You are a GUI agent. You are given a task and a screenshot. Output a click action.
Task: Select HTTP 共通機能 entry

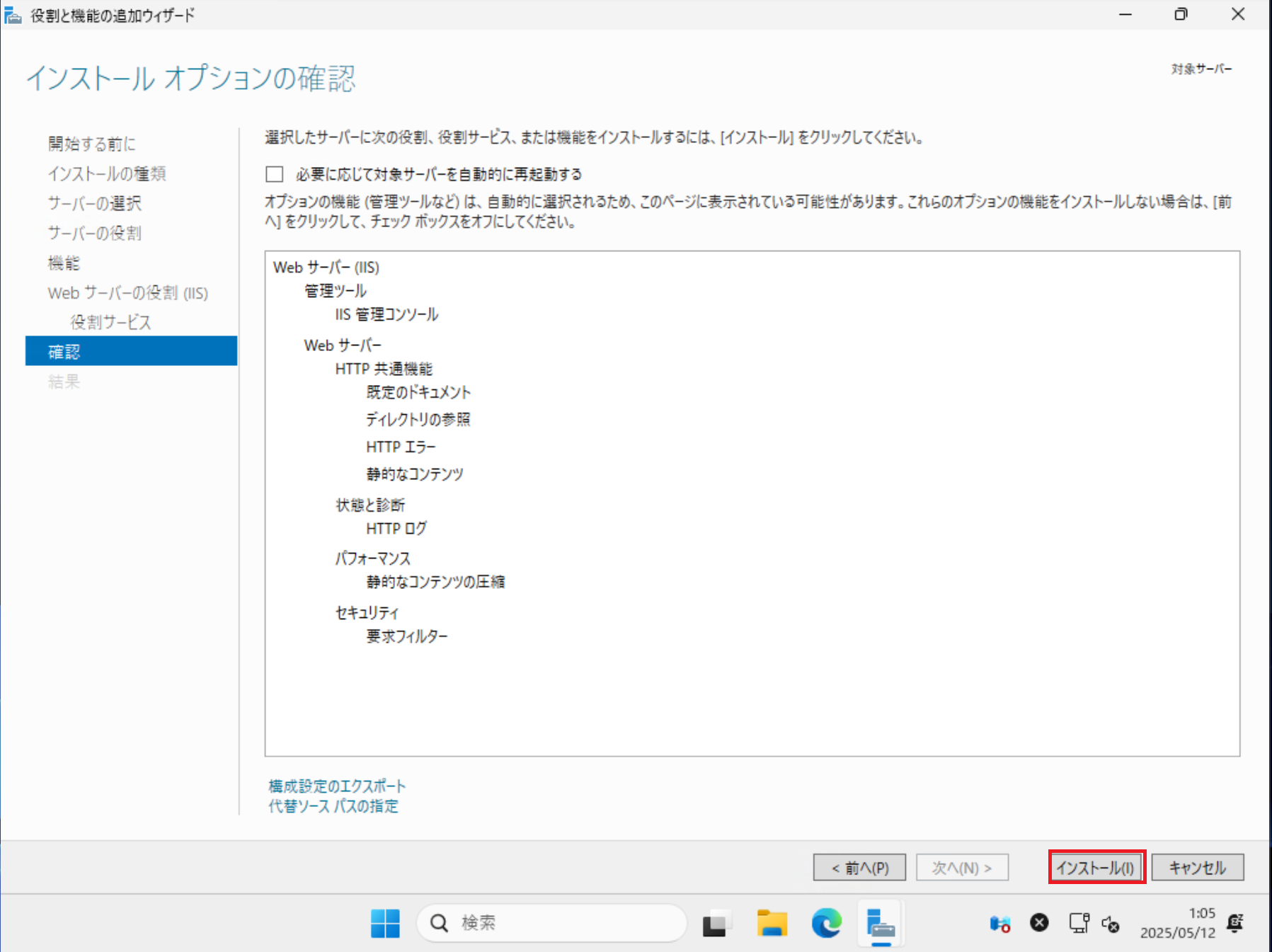pyautogui.click(x=384, y=369)
